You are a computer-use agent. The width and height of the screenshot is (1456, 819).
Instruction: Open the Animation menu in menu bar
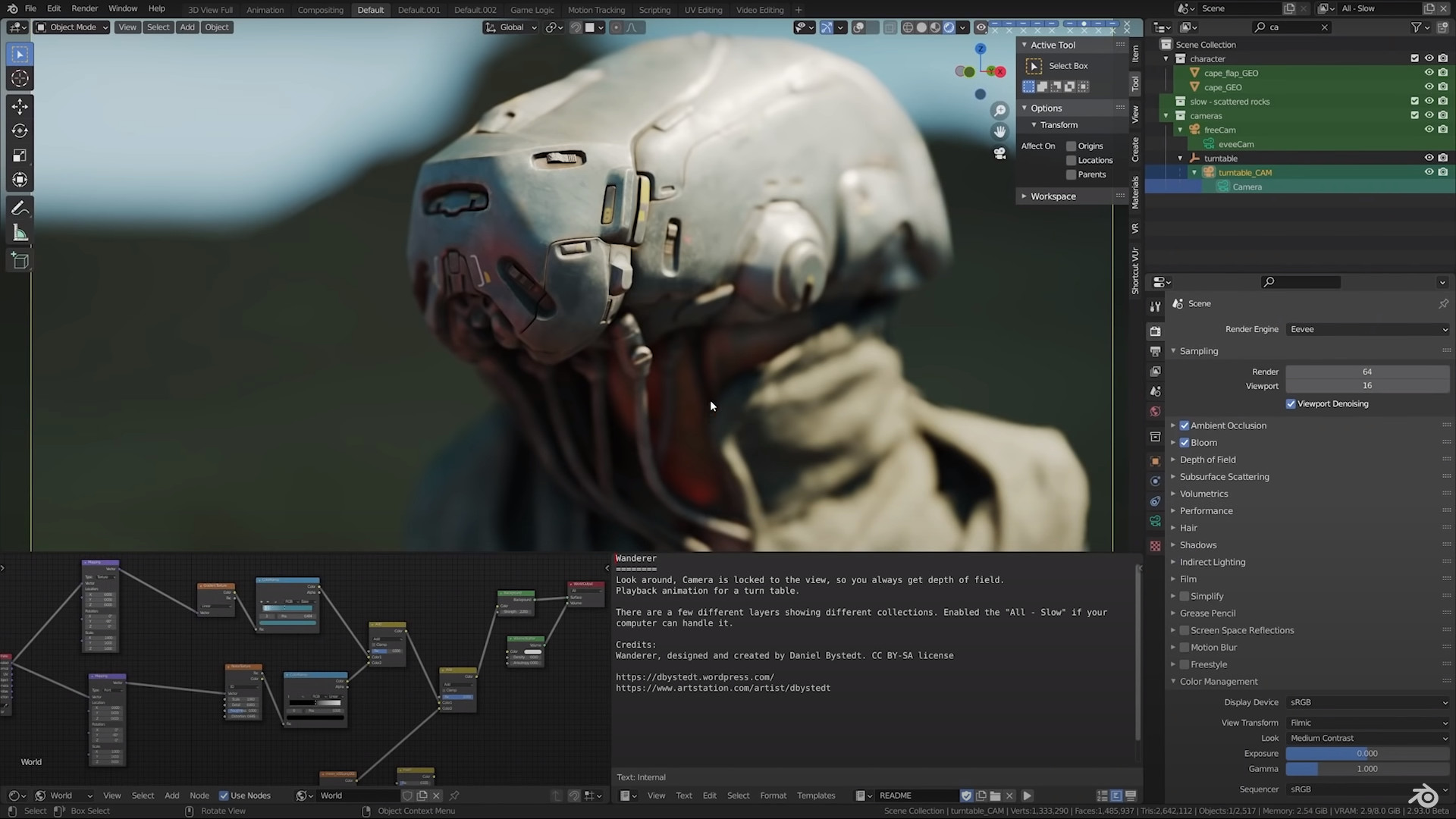(265, 9)
